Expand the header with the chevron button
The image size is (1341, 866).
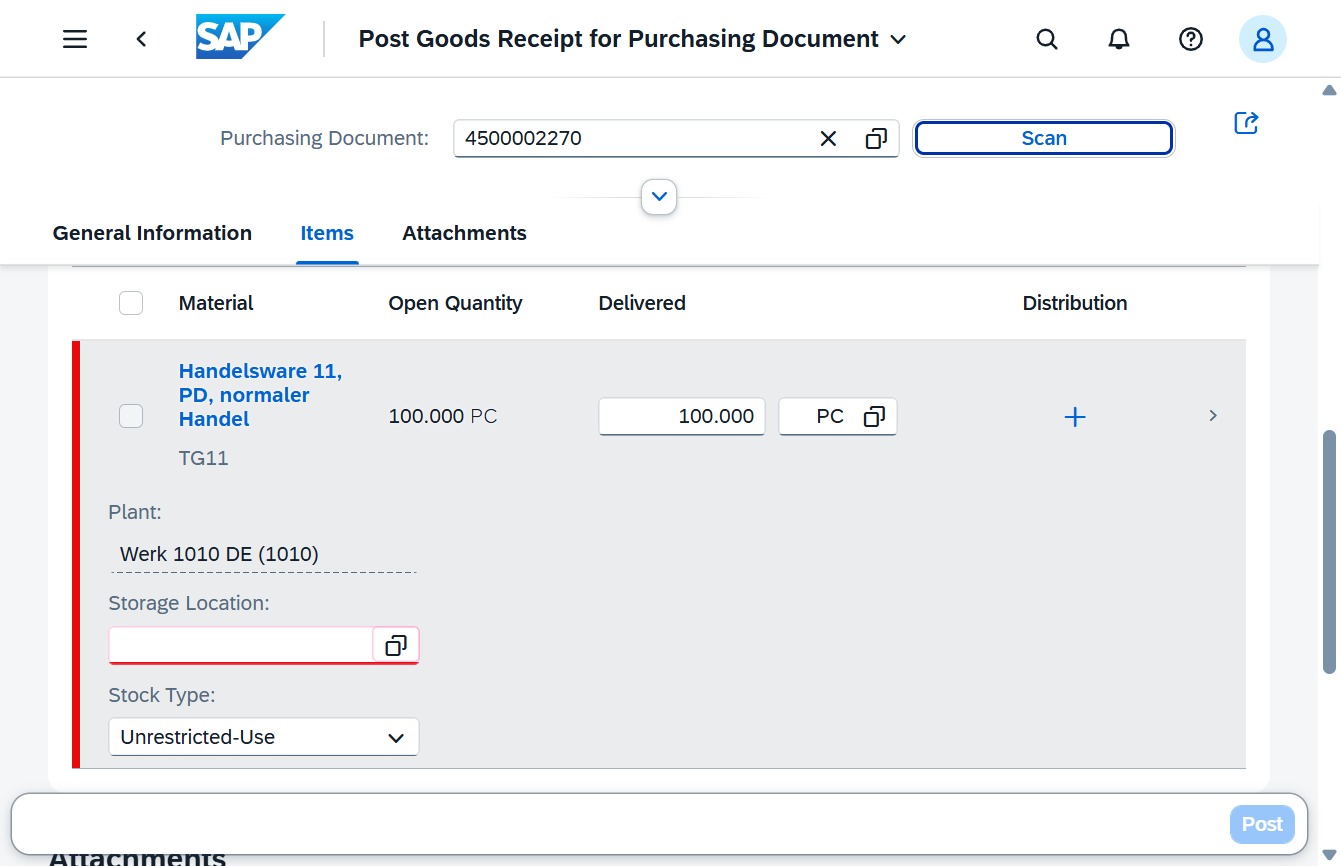(659, 197)
